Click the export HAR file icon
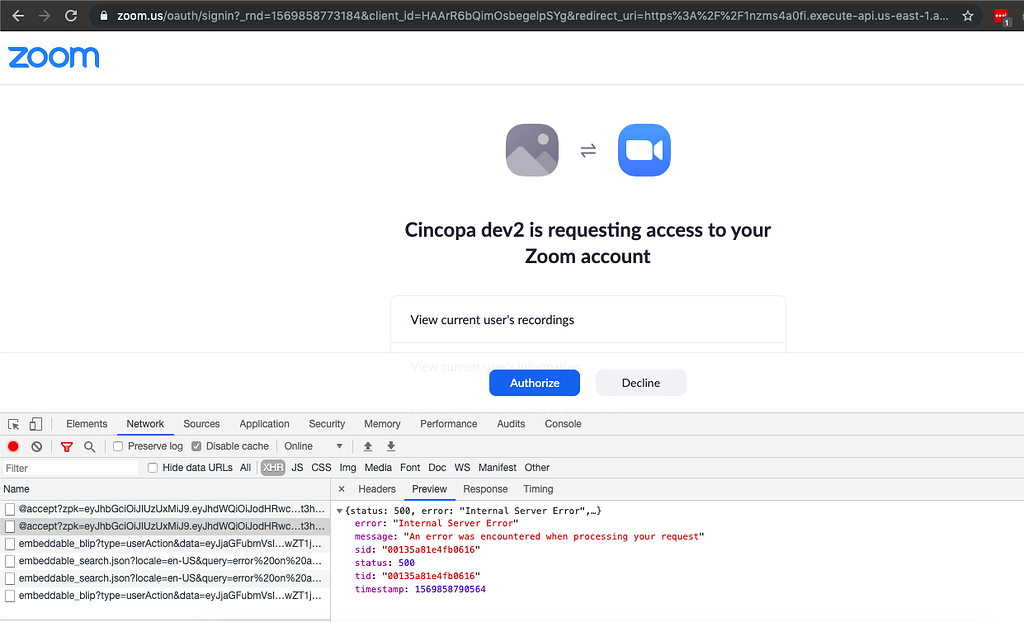The image size is (1024, 622). coord(391,446)
